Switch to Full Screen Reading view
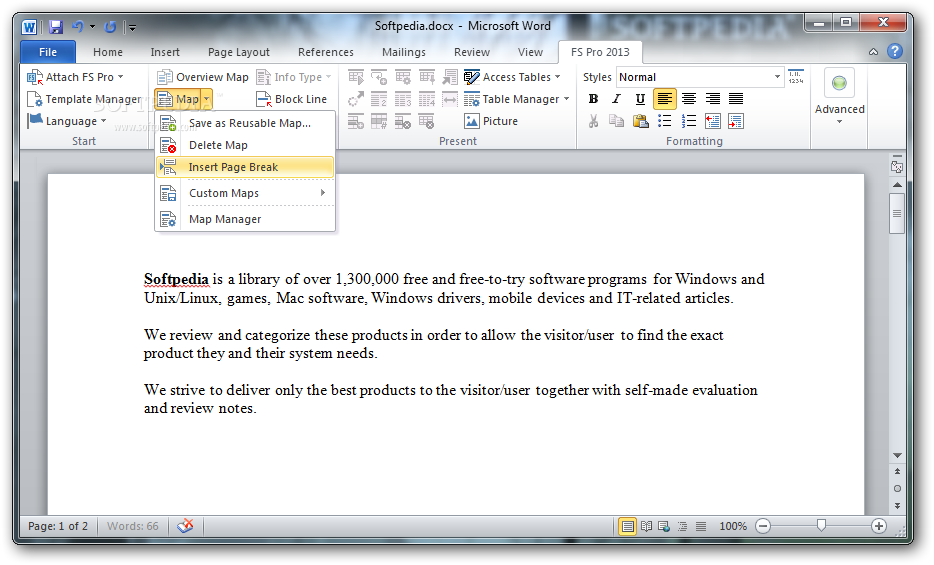Screen dimensions: 934x565 tap(646, 526)
